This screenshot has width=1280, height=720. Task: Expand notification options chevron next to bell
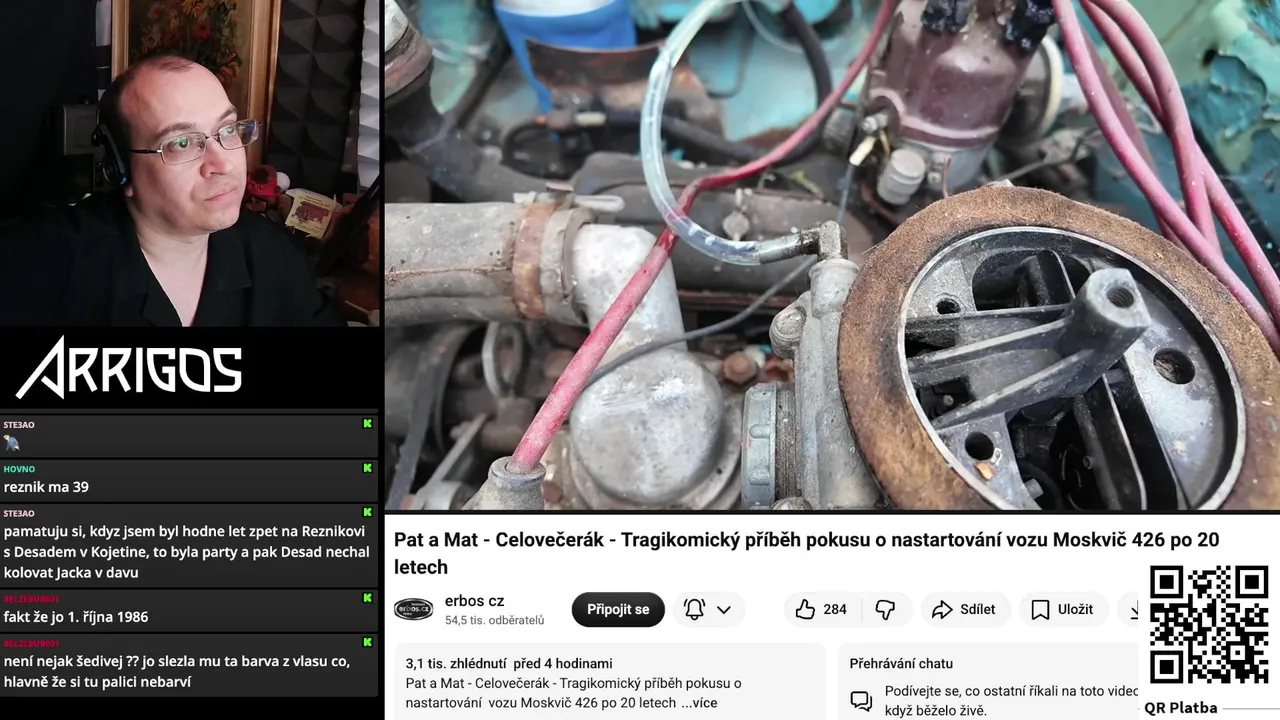pyautogui.click(x=724, y=609)
